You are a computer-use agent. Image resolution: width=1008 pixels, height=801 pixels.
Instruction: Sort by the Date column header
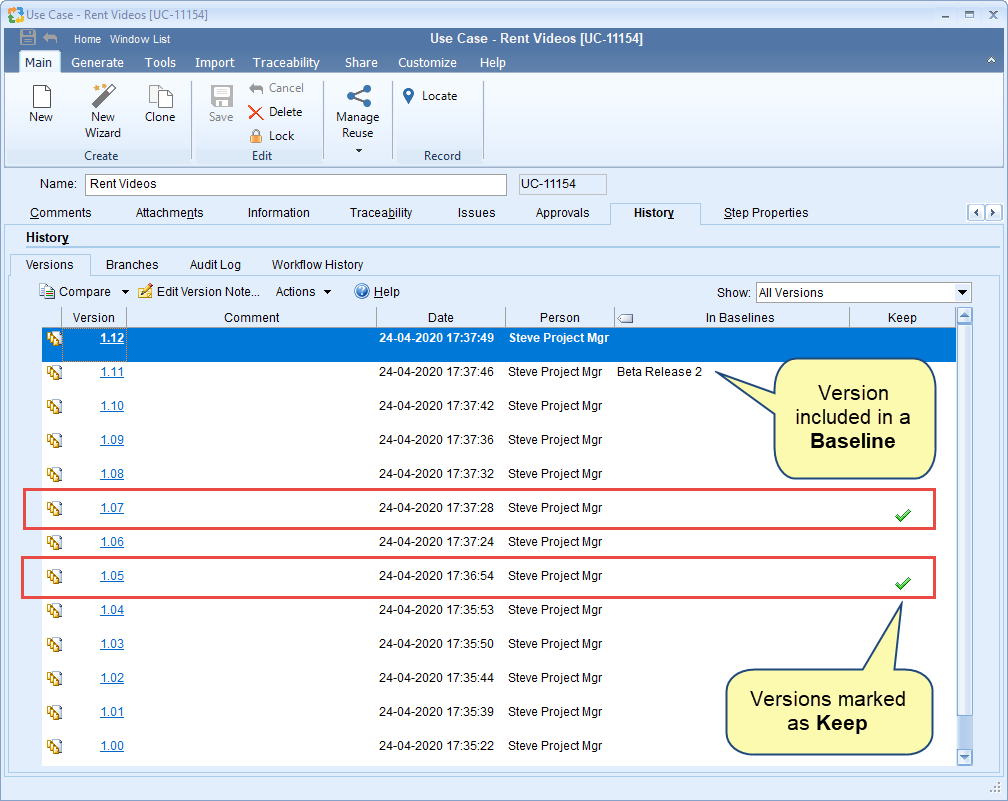click(x=441, y=318)
